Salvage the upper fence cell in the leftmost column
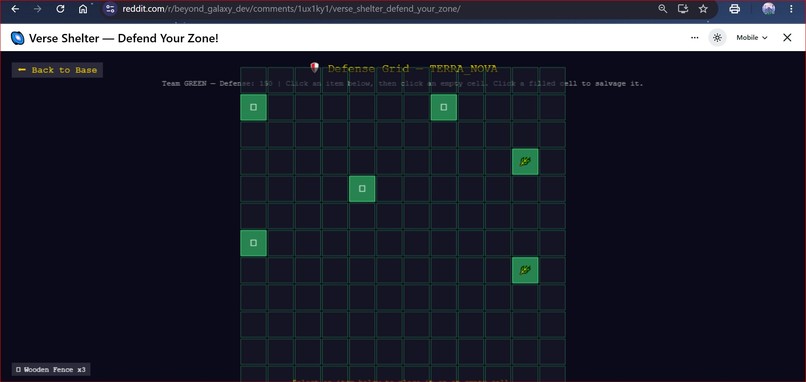The image size is (806, 382). point(253,107)
